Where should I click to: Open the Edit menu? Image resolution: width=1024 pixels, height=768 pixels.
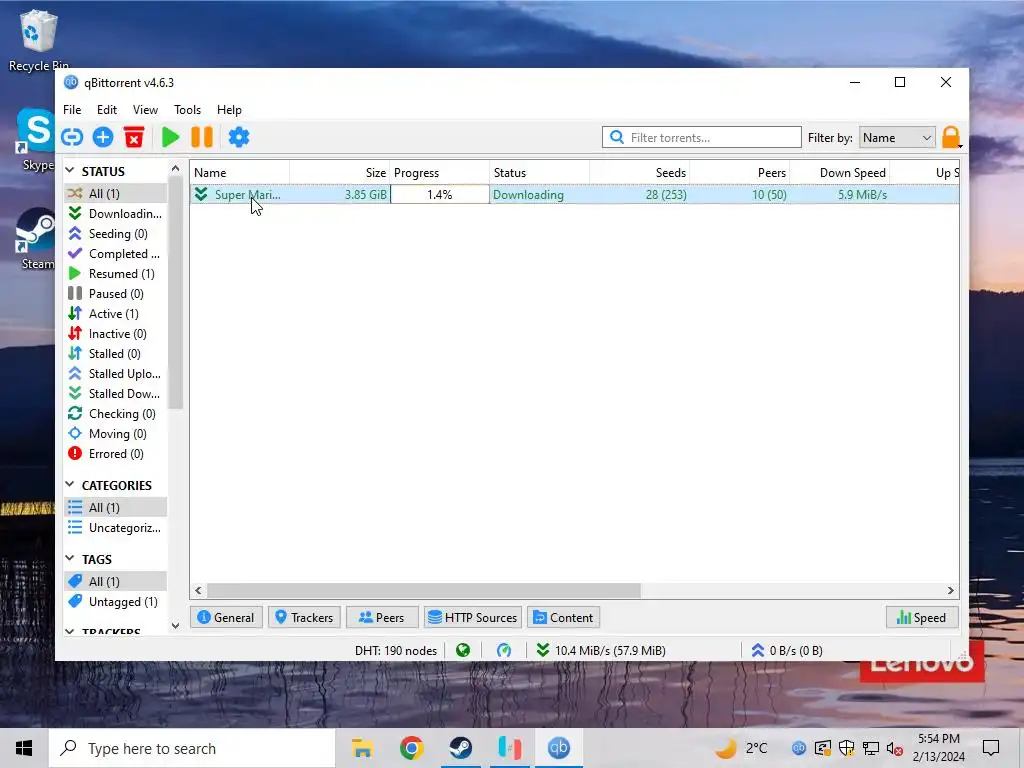tap(107, 110)
